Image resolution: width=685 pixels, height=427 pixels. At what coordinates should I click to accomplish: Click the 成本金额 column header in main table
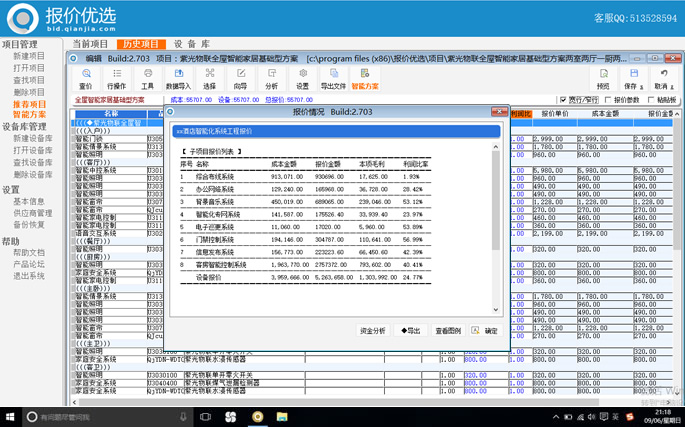[x=605, y=114]
